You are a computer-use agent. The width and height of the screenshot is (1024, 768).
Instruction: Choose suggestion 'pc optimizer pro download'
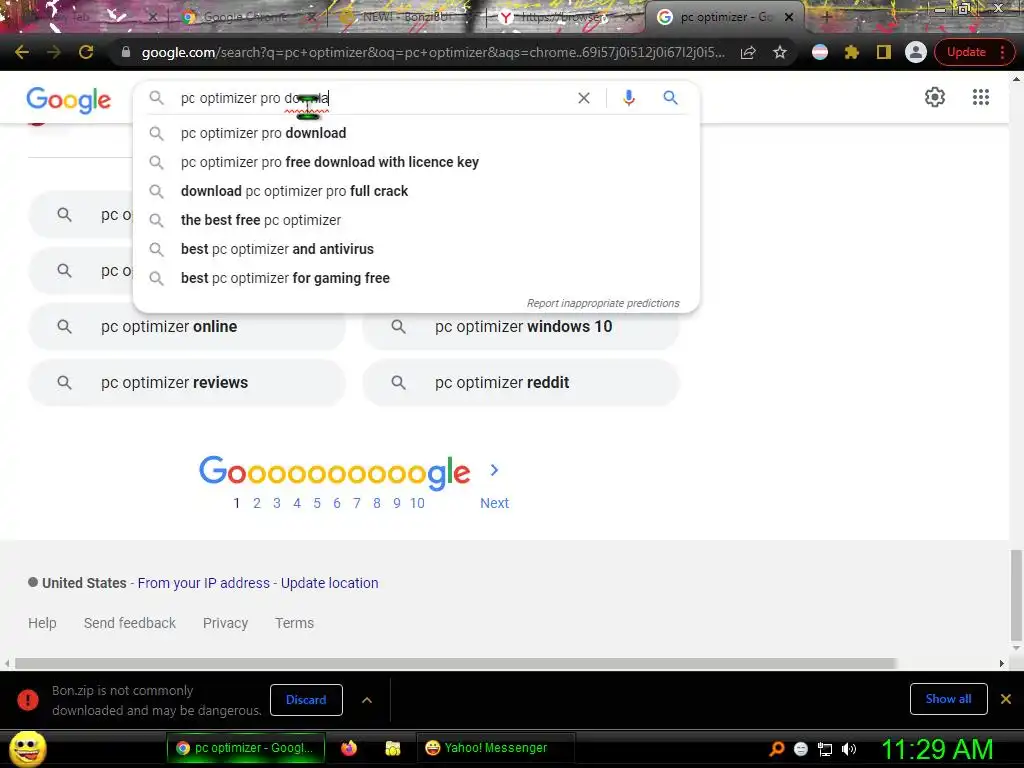tap(416, 133)
